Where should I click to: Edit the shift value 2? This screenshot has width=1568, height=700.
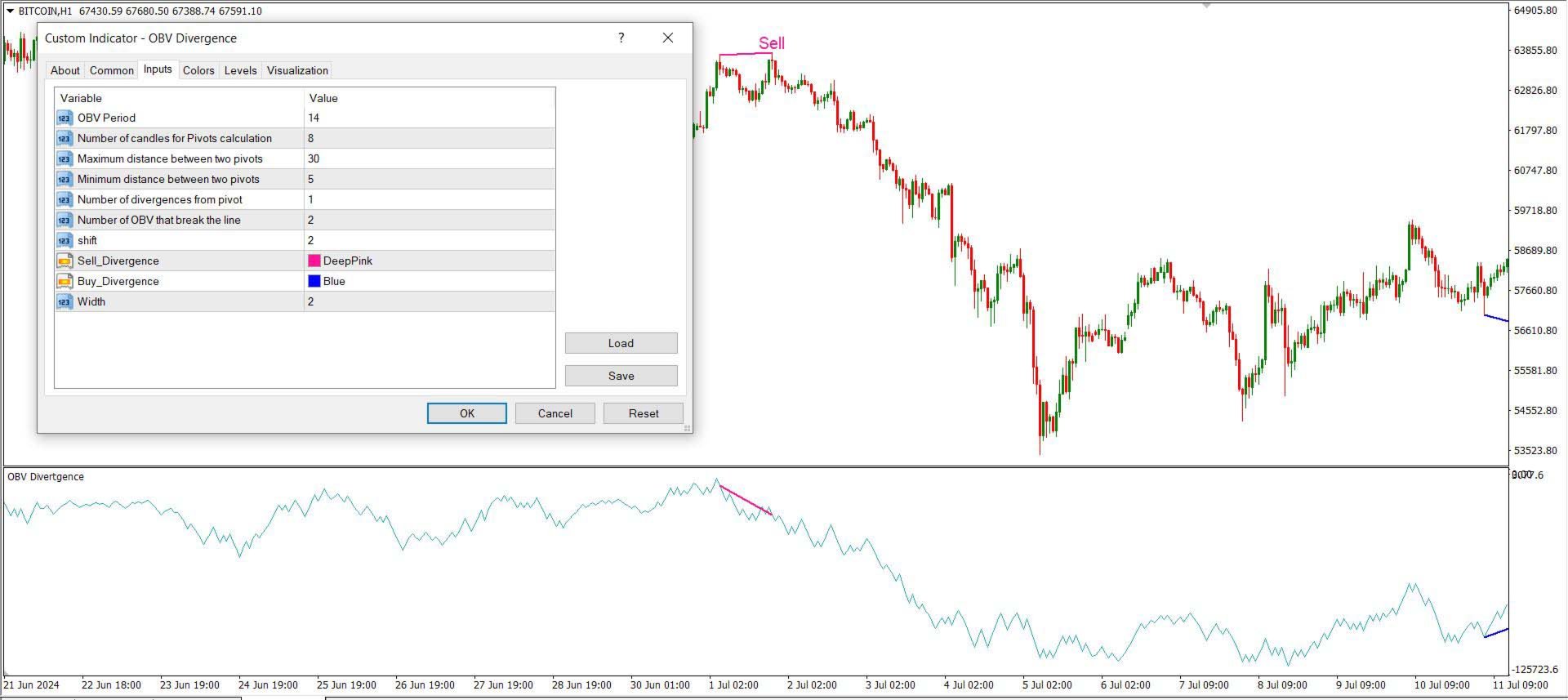[x=430, y=240]
